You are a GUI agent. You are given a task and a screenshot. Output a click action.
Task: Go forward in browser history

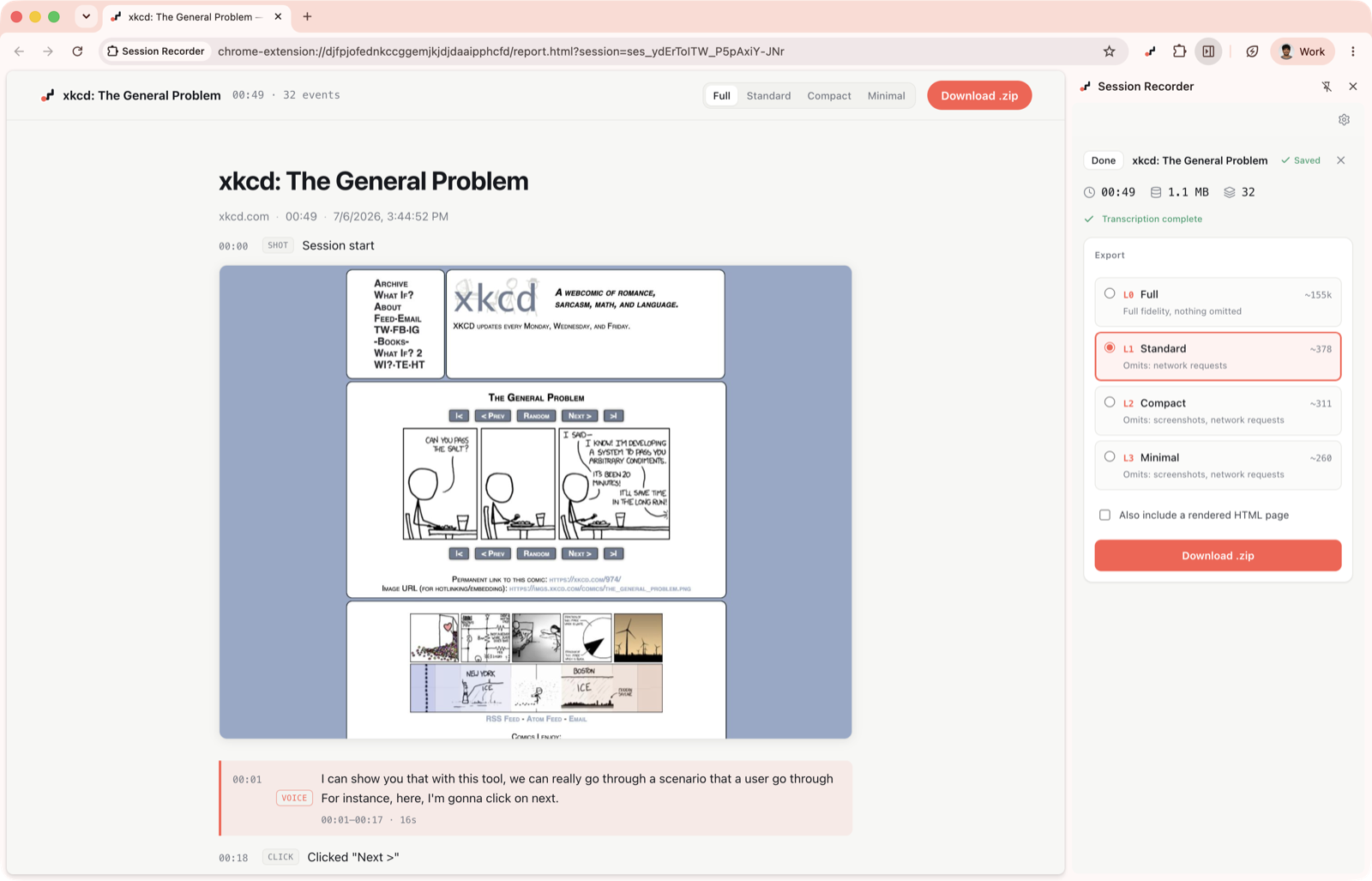click(48, 51)
